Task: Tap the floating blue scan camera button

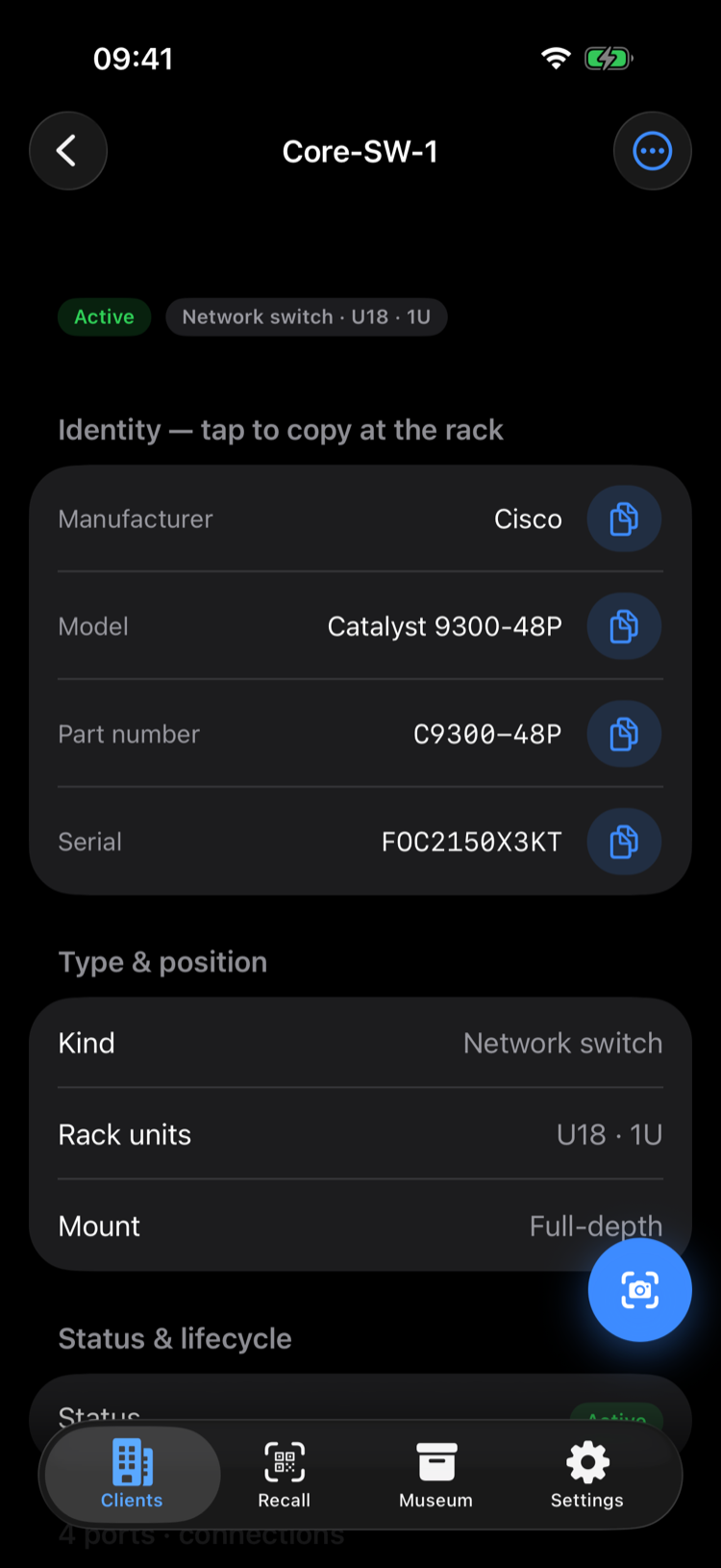Action: click(x=639, y=1290)
